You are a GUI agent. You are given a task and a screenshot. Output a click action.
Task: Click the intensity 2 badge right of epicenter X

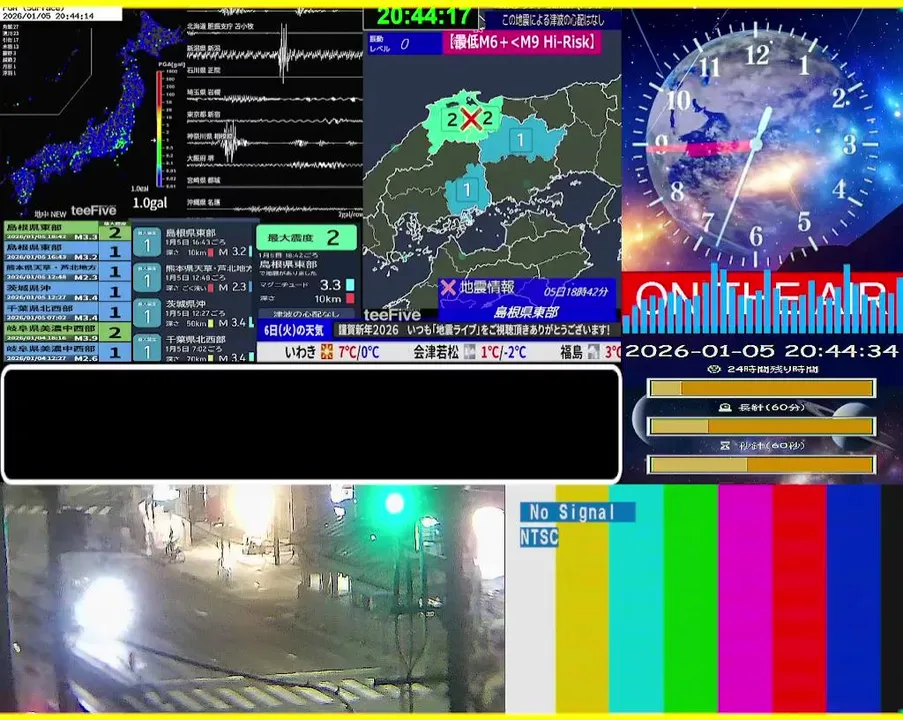pos(488,118)
